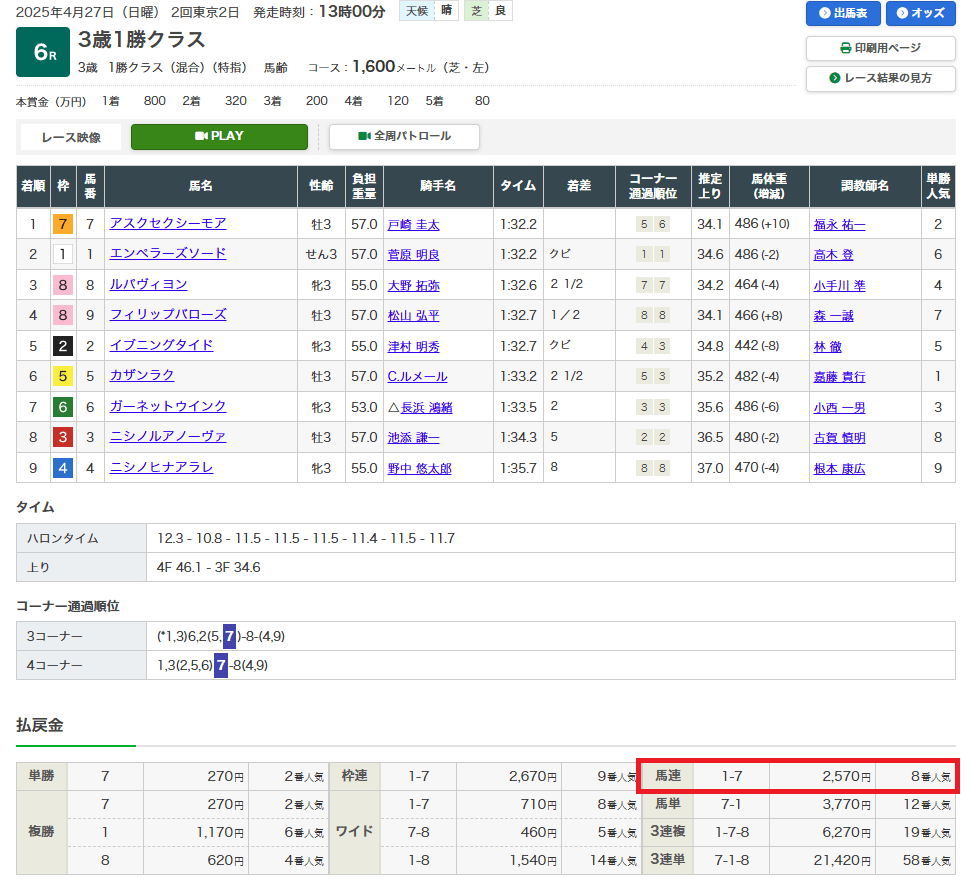Open trainer 高木 登 link

coord(833,255)
